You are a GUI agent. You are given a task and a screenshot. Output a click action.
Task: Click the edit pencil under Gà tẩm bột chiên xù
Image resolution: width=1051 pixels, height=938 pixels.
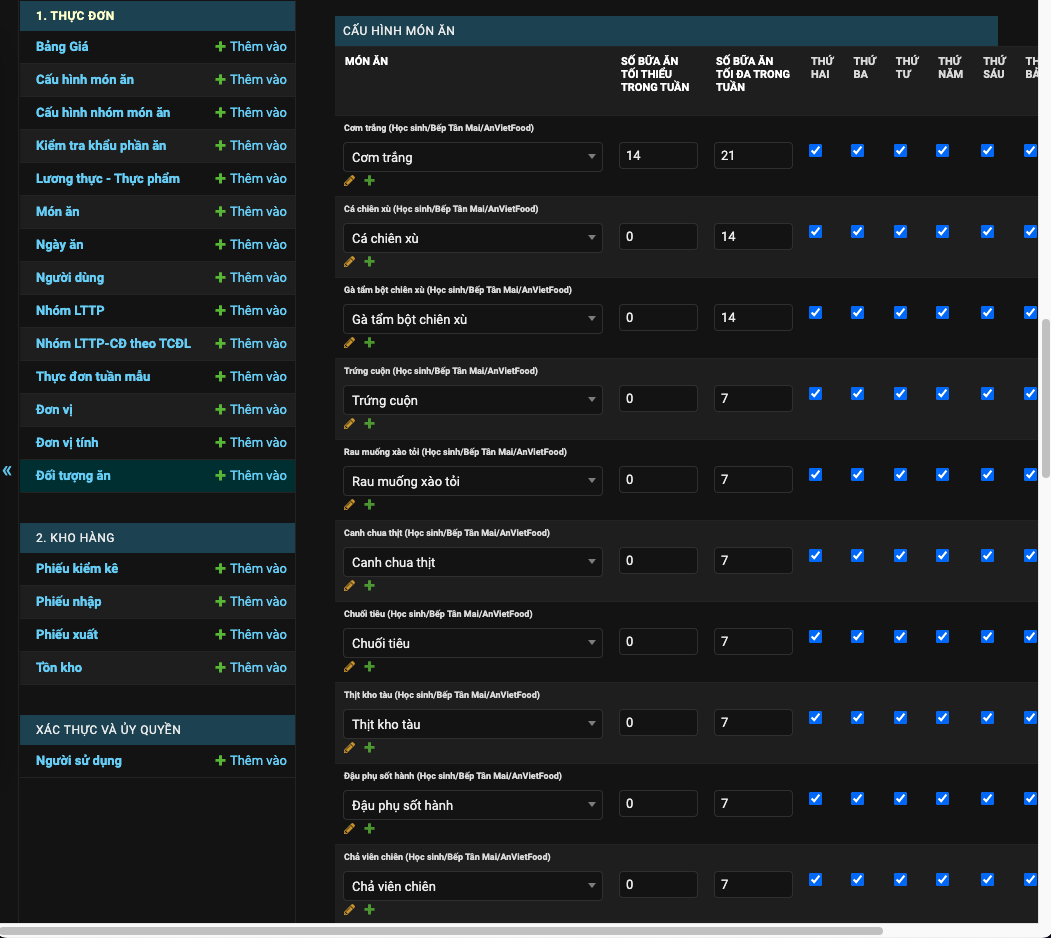coord(349,342)
